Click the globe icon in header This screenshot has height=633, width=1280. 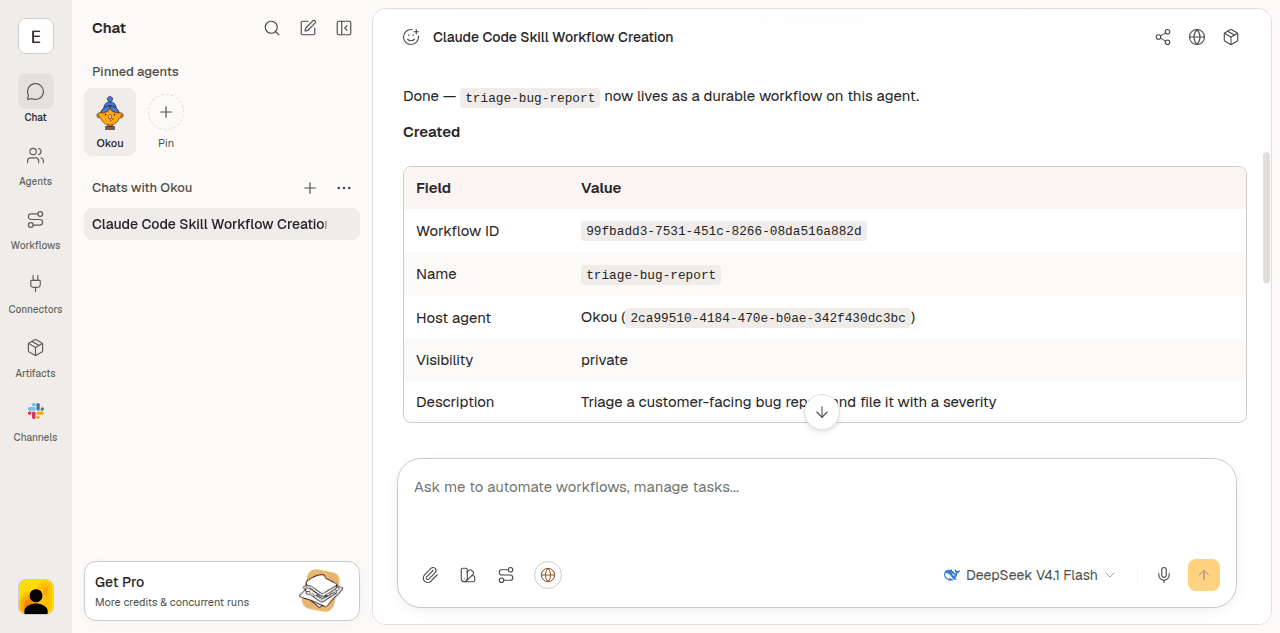pos(1197,37)
